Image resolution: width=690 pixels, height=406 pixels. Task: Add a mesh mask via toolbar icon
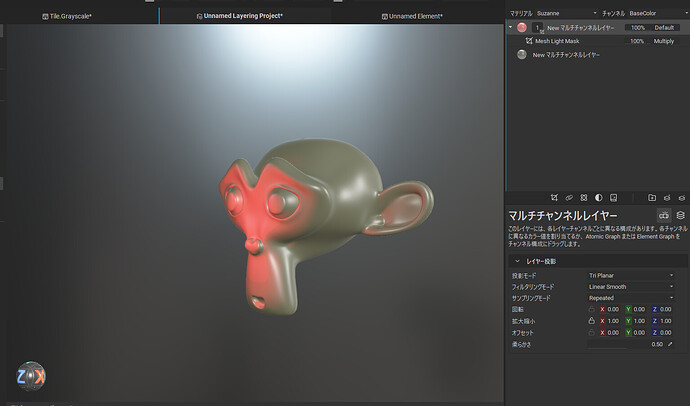pyautogui.click(x=554, y=198)
